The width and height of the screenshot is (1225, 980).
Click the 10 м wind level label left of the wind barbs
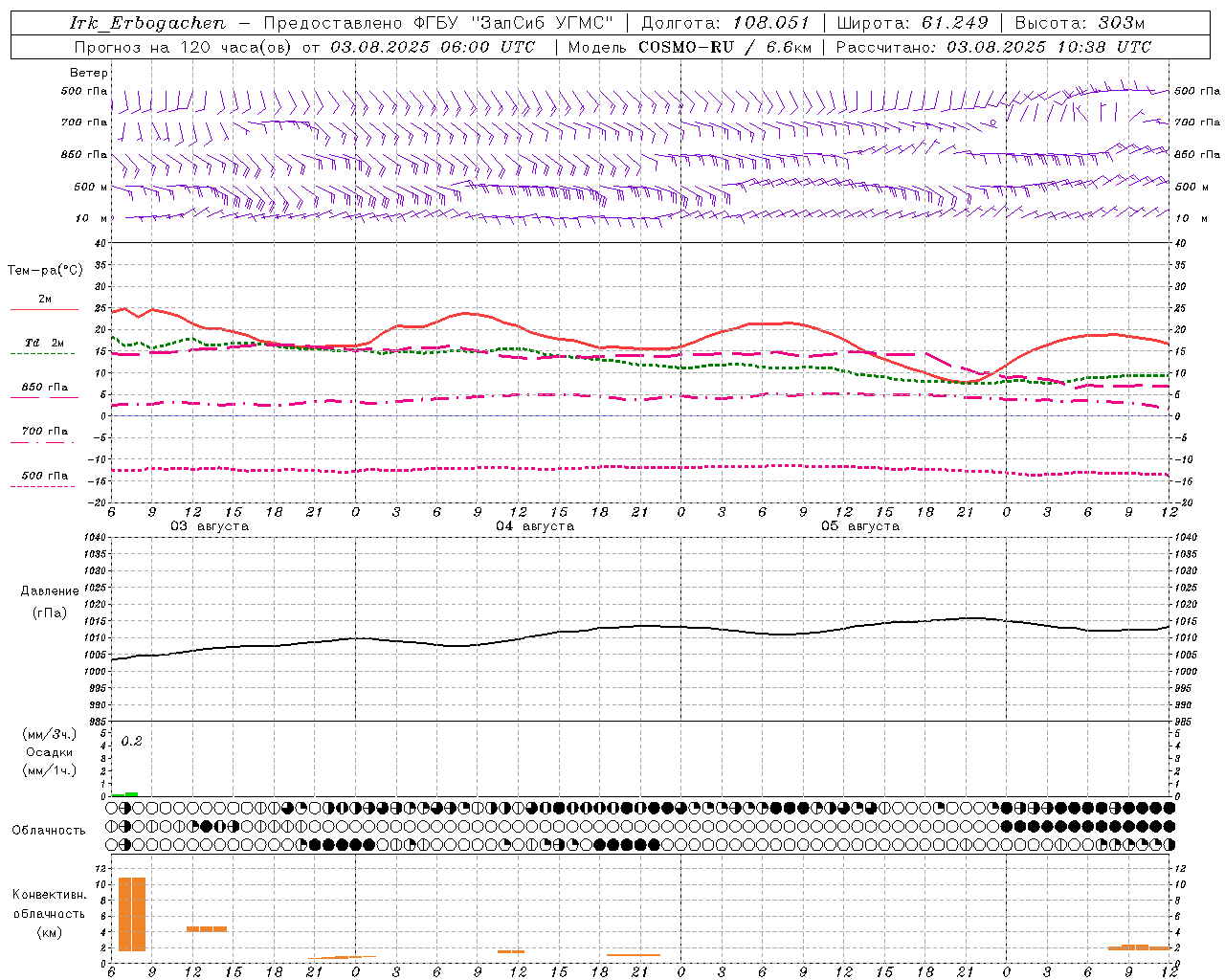tap(91, 218)
